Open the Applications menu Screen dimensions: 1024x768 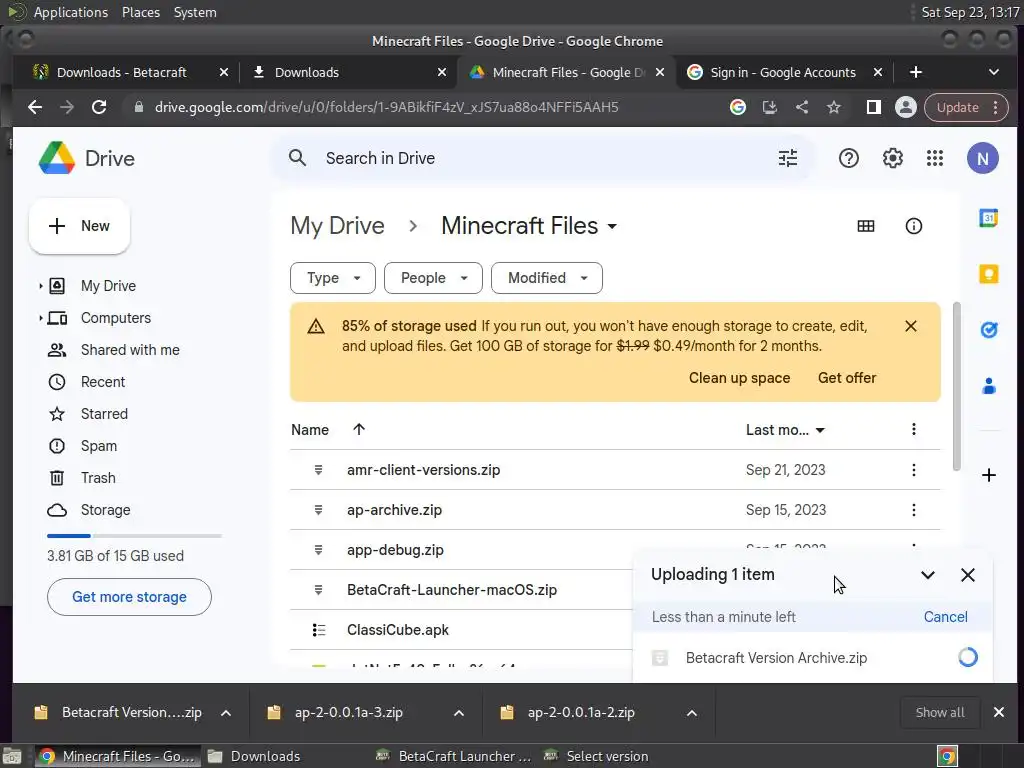[x=71, y=12]
